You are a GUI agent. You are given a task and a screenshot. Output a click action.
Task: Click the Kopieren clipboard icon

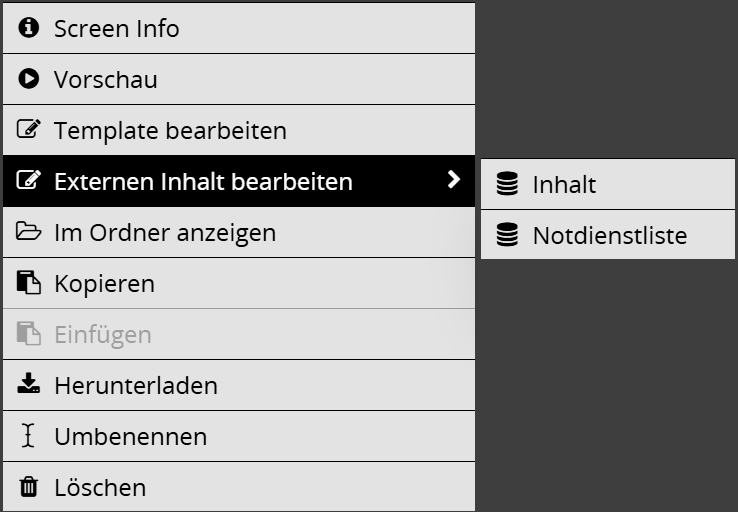[x=29, y=283]
